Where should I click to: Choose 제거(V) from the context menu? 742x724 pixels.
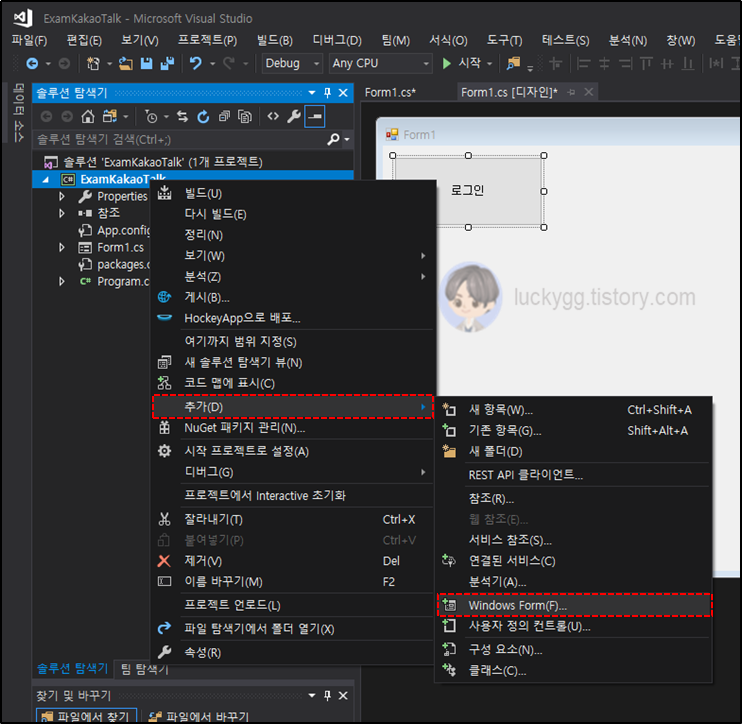(x=292, y=561)
